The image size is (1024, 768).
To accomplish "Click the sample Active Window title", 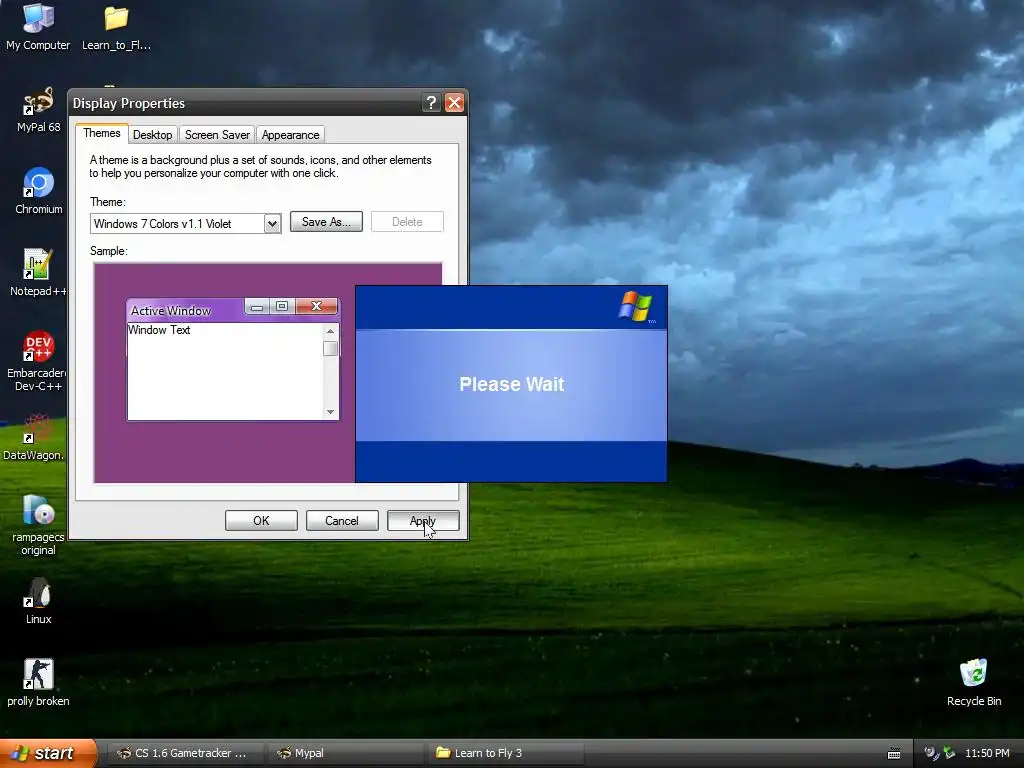I will [170, 311].
